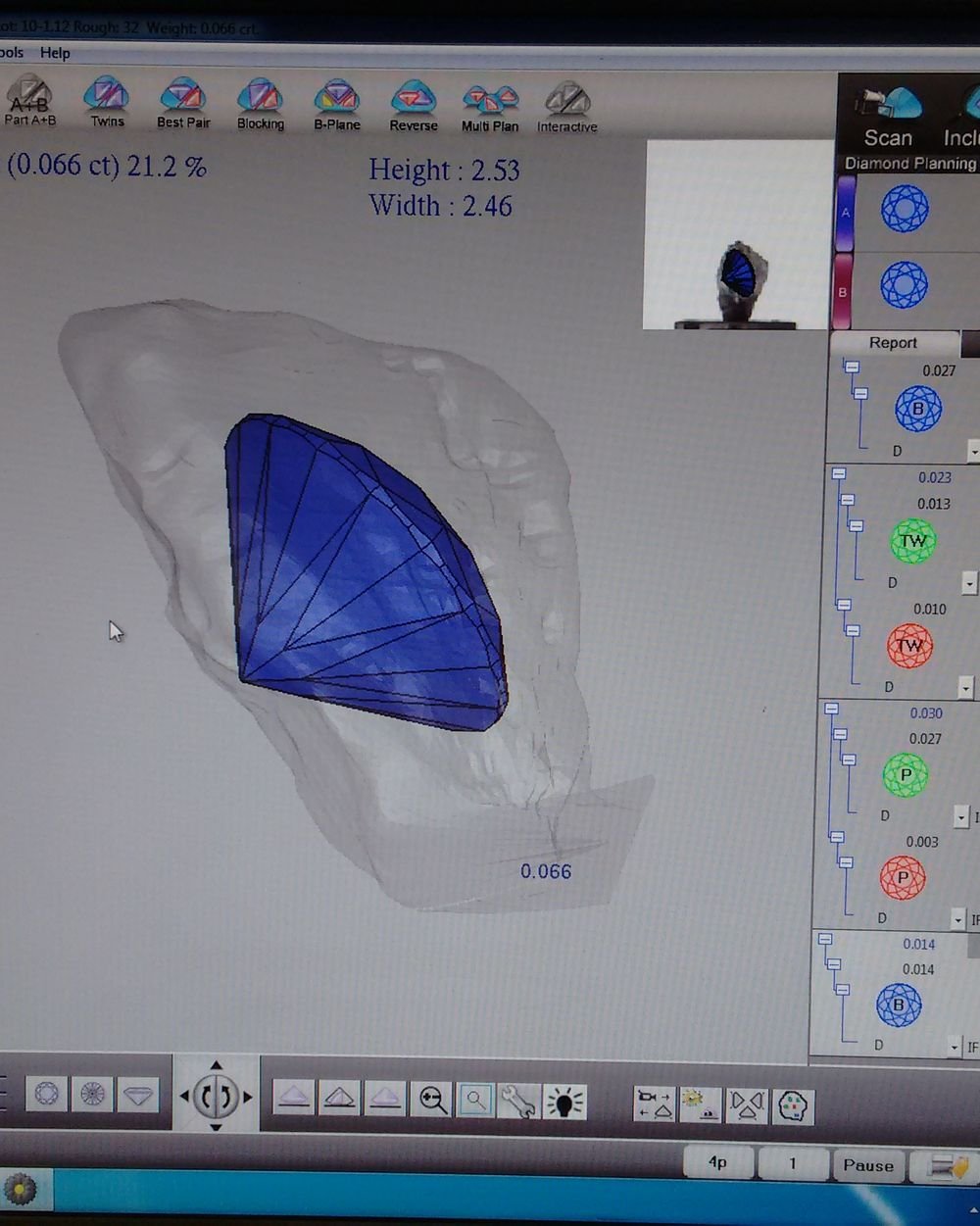Open the wrench settings tool
This screenshot has height=1226, width=980.
point(518,1102)
